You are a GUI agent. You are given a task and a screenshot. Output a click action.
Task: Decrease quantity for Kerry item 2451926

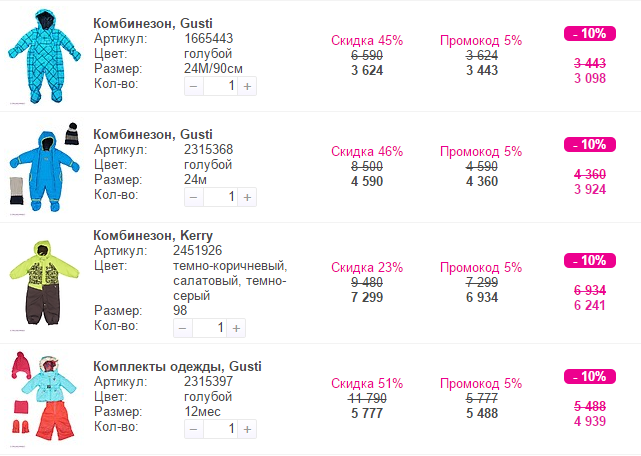pos(183,328)
